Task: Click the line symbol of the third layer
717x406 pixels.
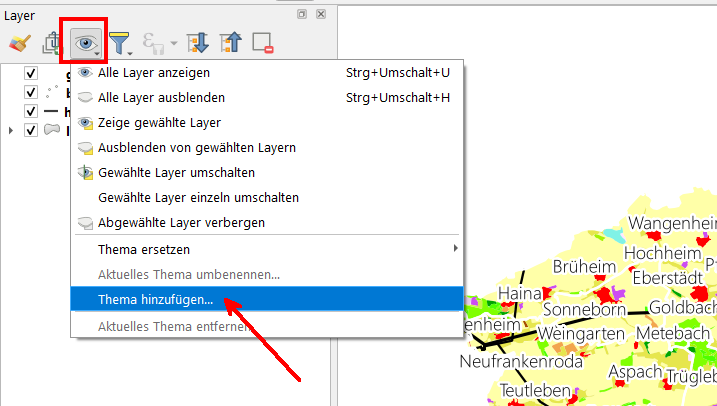Action: (51, 111)
